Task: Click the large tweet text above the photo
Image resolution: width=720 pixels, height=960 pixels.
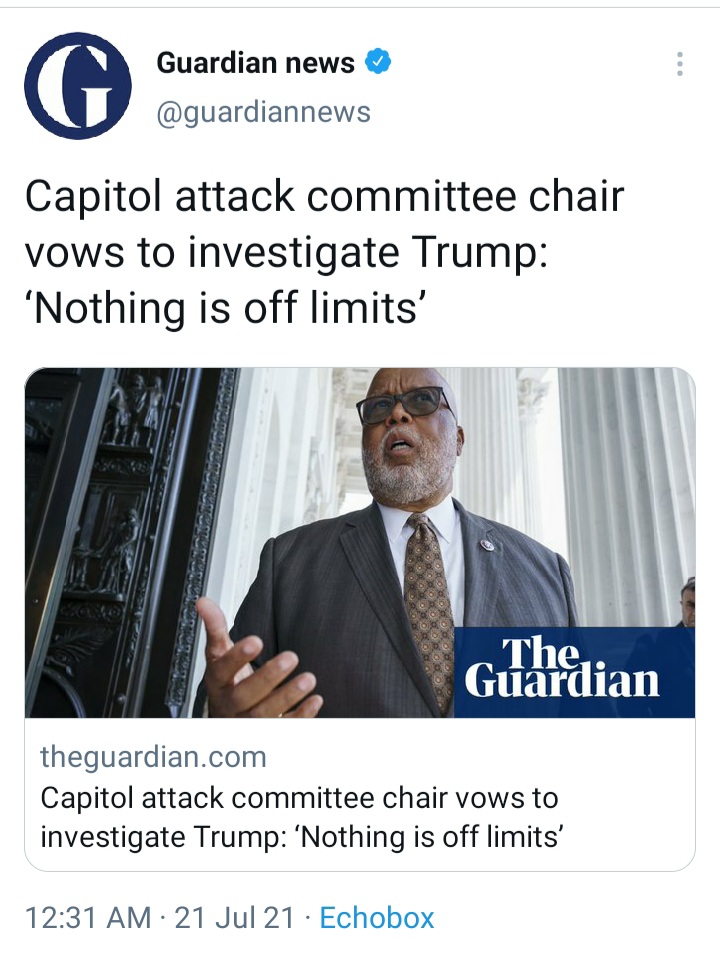Action: tap(323, 250)
